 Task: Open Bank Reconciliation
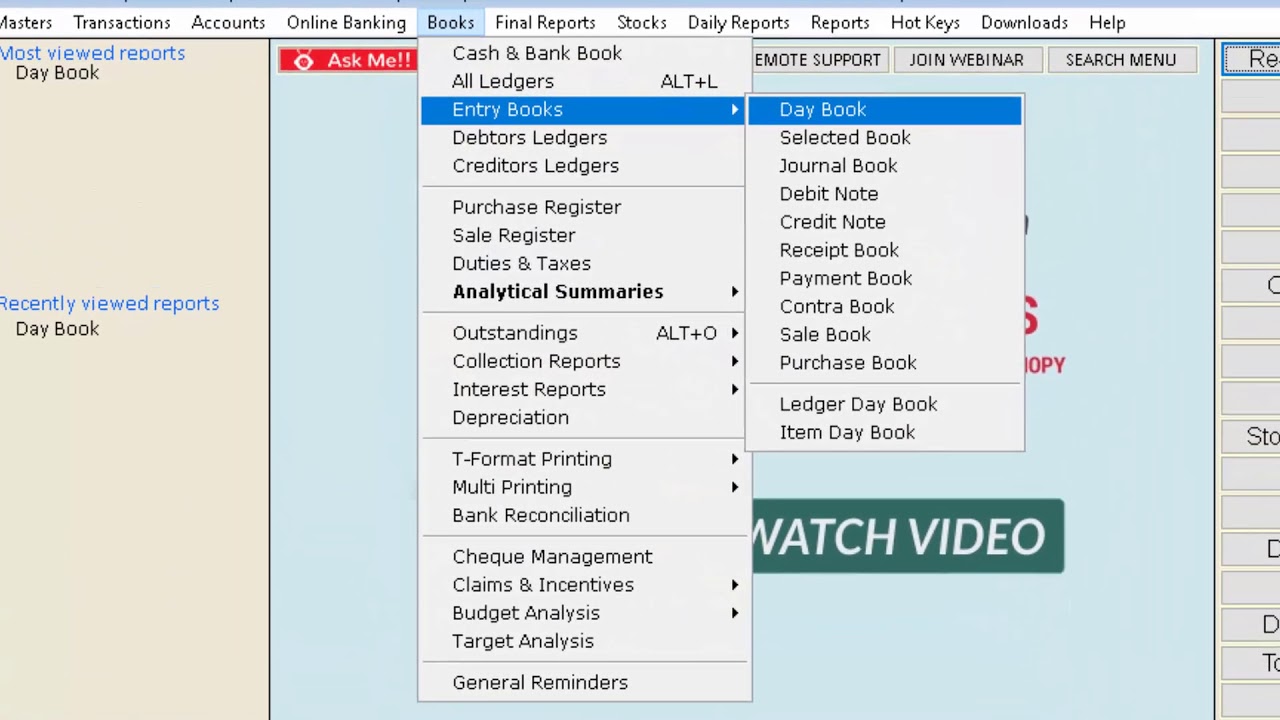[x=585, y=515]
